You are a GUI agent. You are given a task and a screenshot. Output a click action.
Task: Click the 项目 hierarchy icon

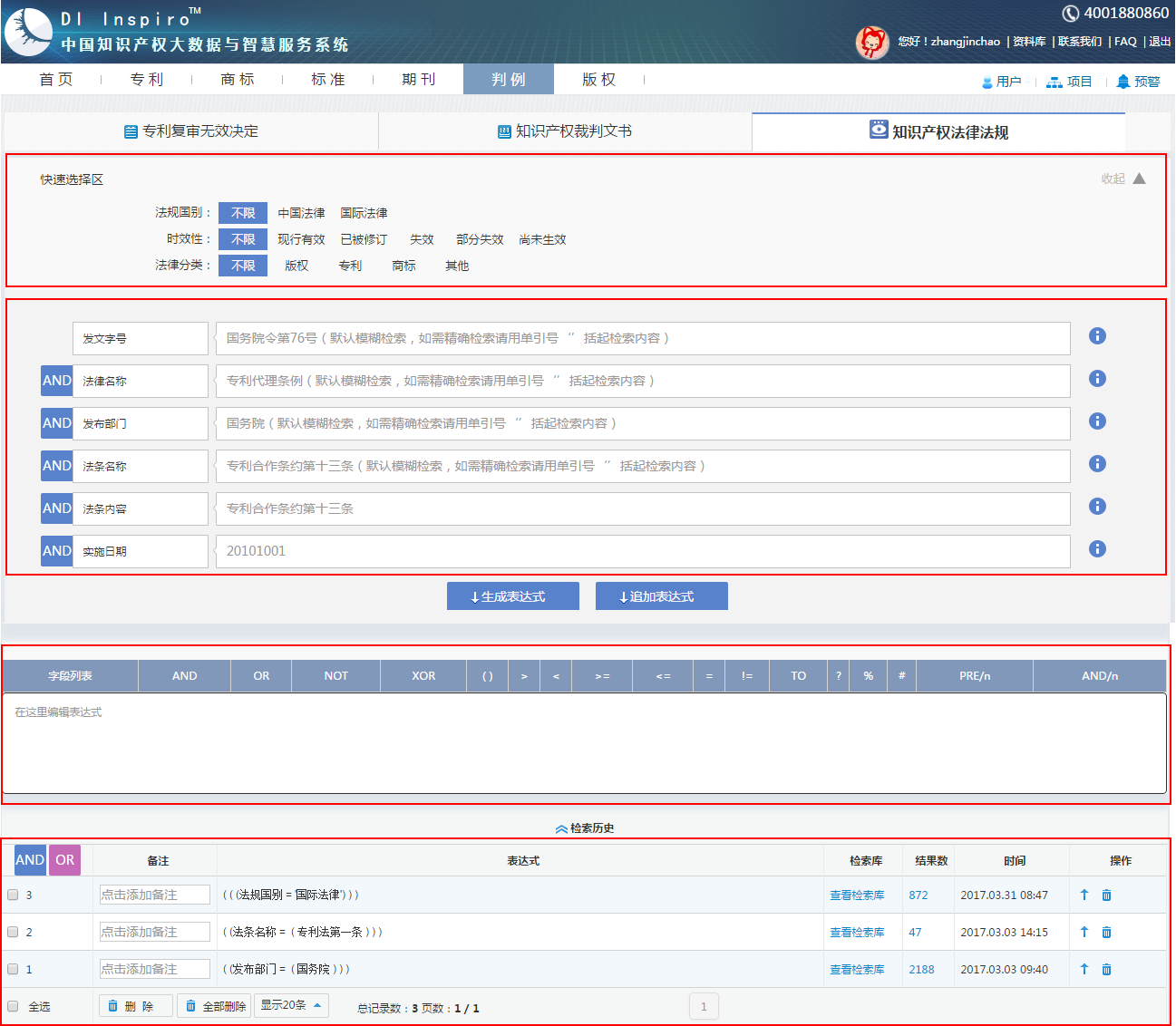(x=1054, y=82)
